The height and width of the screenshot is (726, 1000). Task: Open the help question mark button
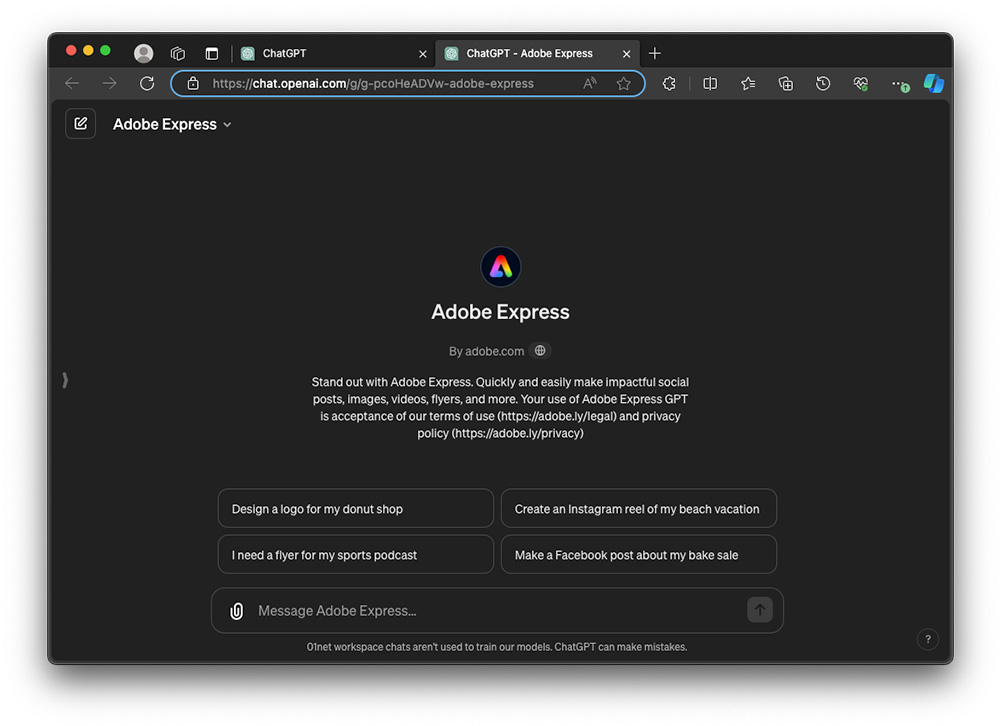coord(927,639)
